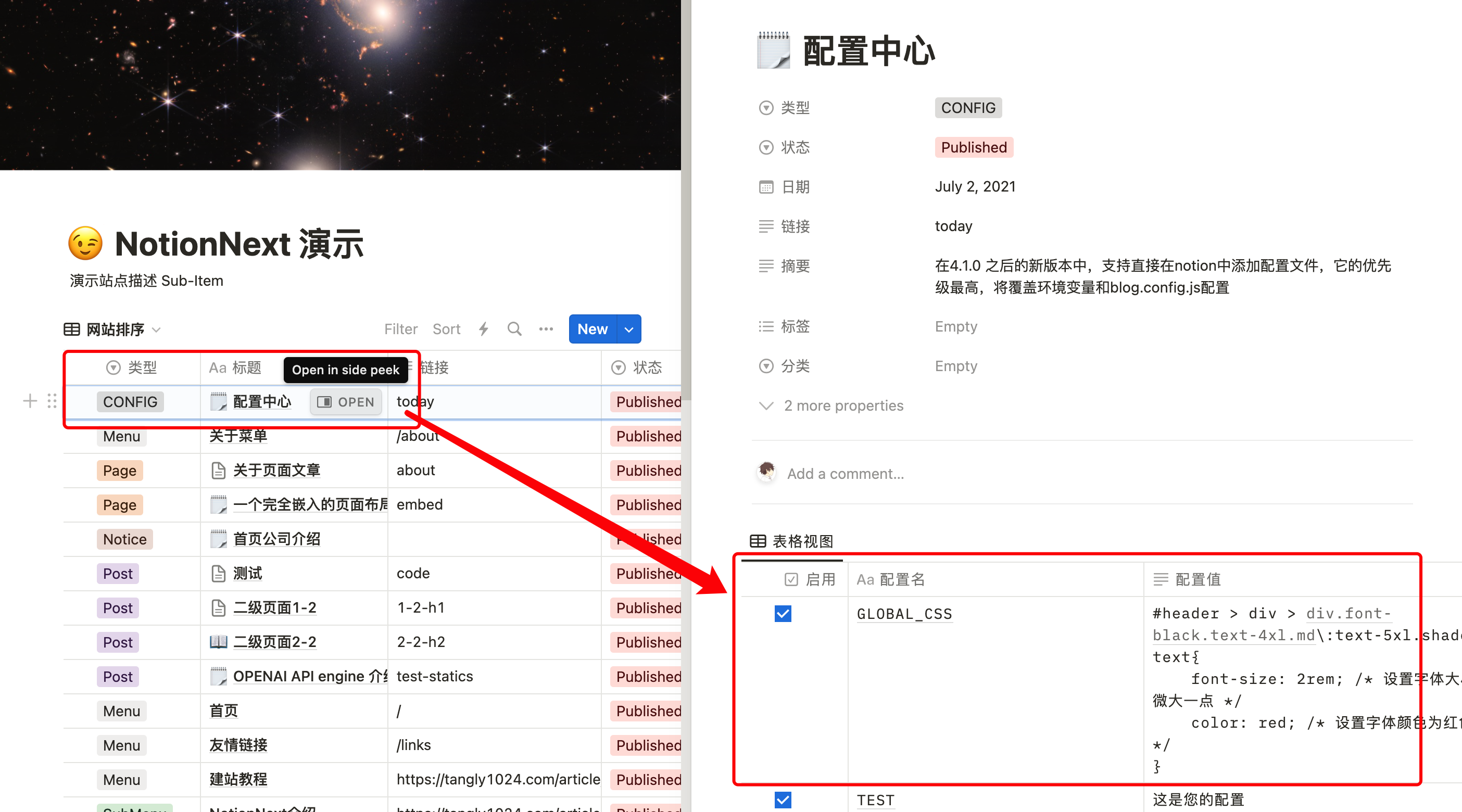Open database search with magnifier icon
Image resolution: width=1462 pixels, height=812 pixels.
pos(514,329)
